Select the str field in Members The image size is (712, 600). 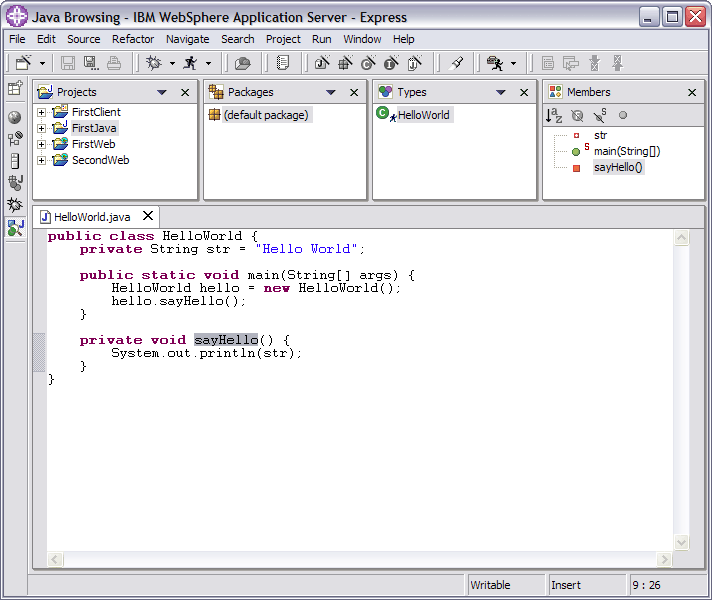pyautogui.click(x=600, y=135)
